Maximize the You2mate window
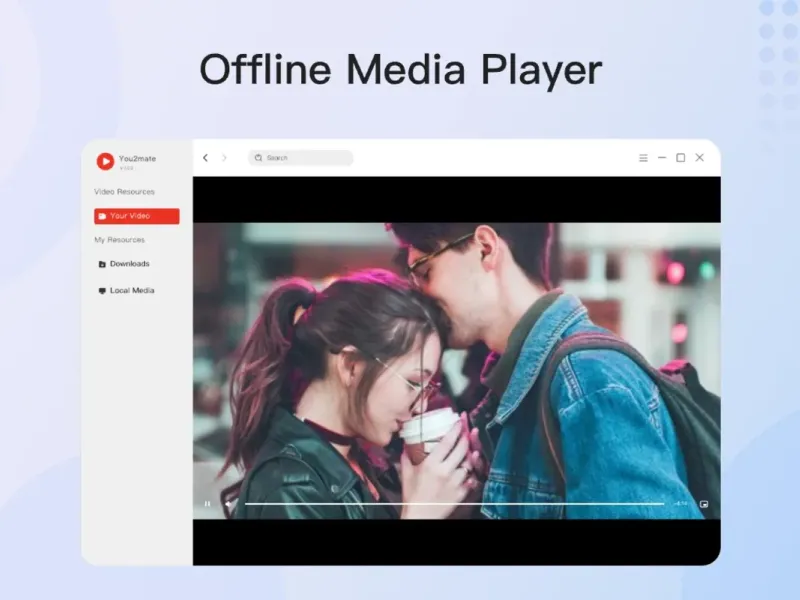 click(x=680, y=158)
